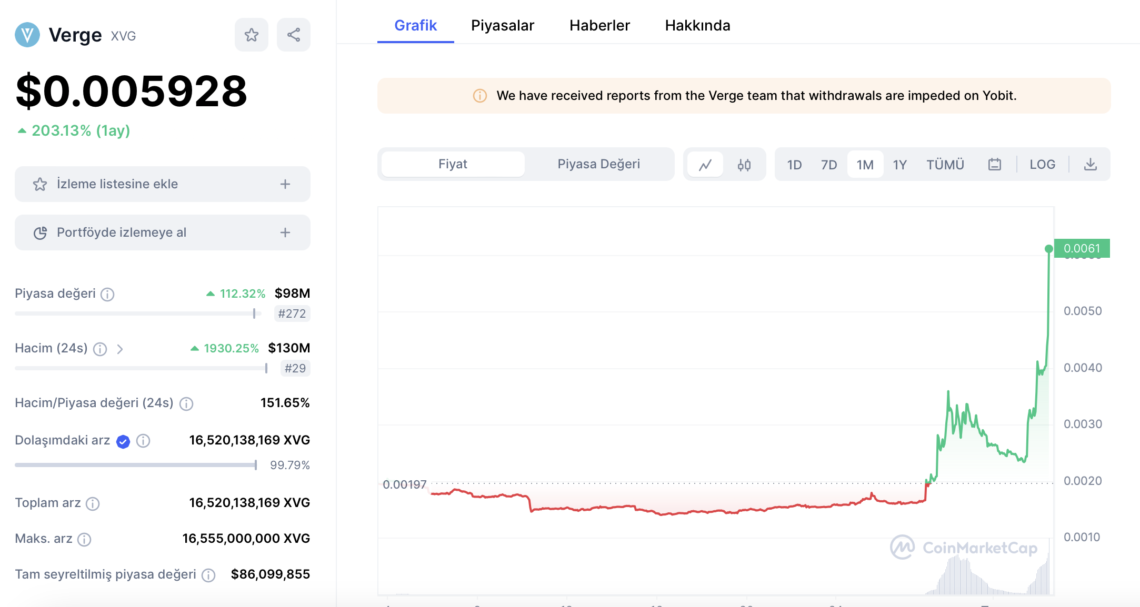Expand the Hacim (24s) chevron arrow
Screen dimensions: 1140x607
(120, 349)
